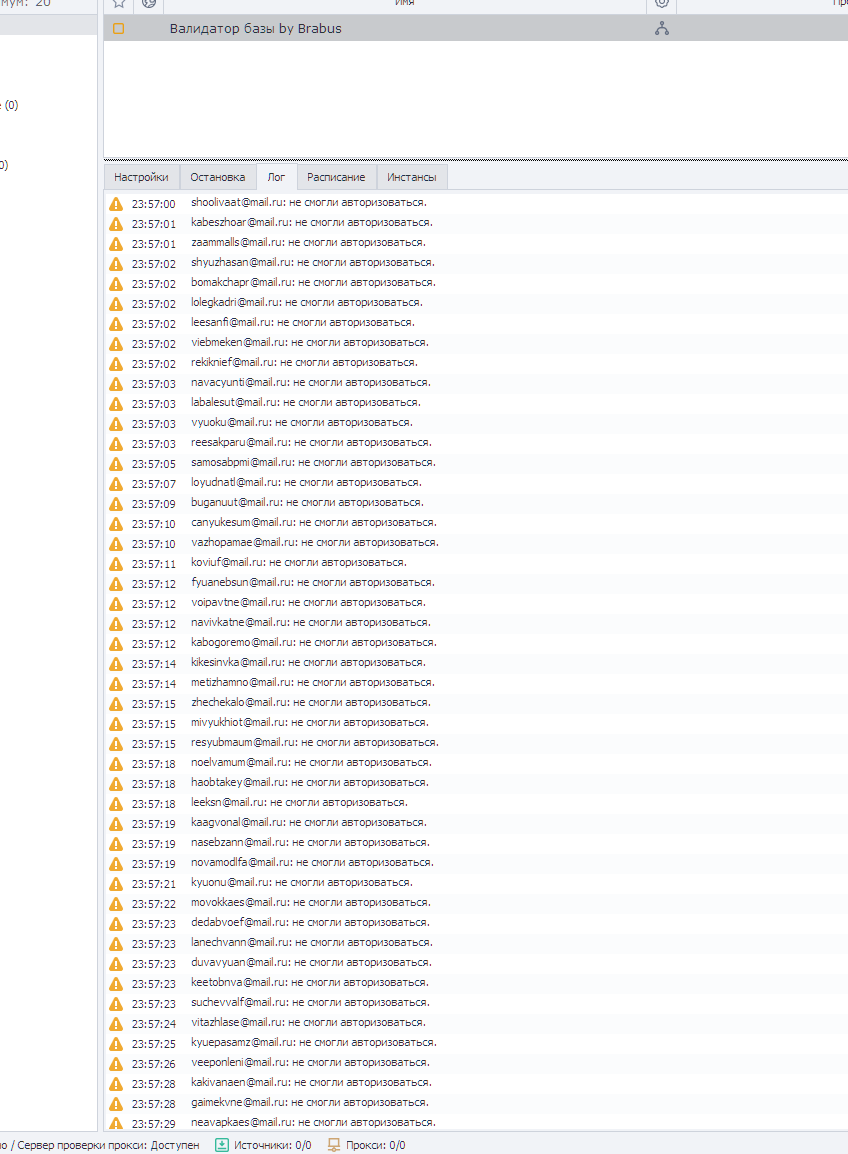
Task: Select log message for duvavyuan@mail.ru
Action: click(x=311, y=962)
